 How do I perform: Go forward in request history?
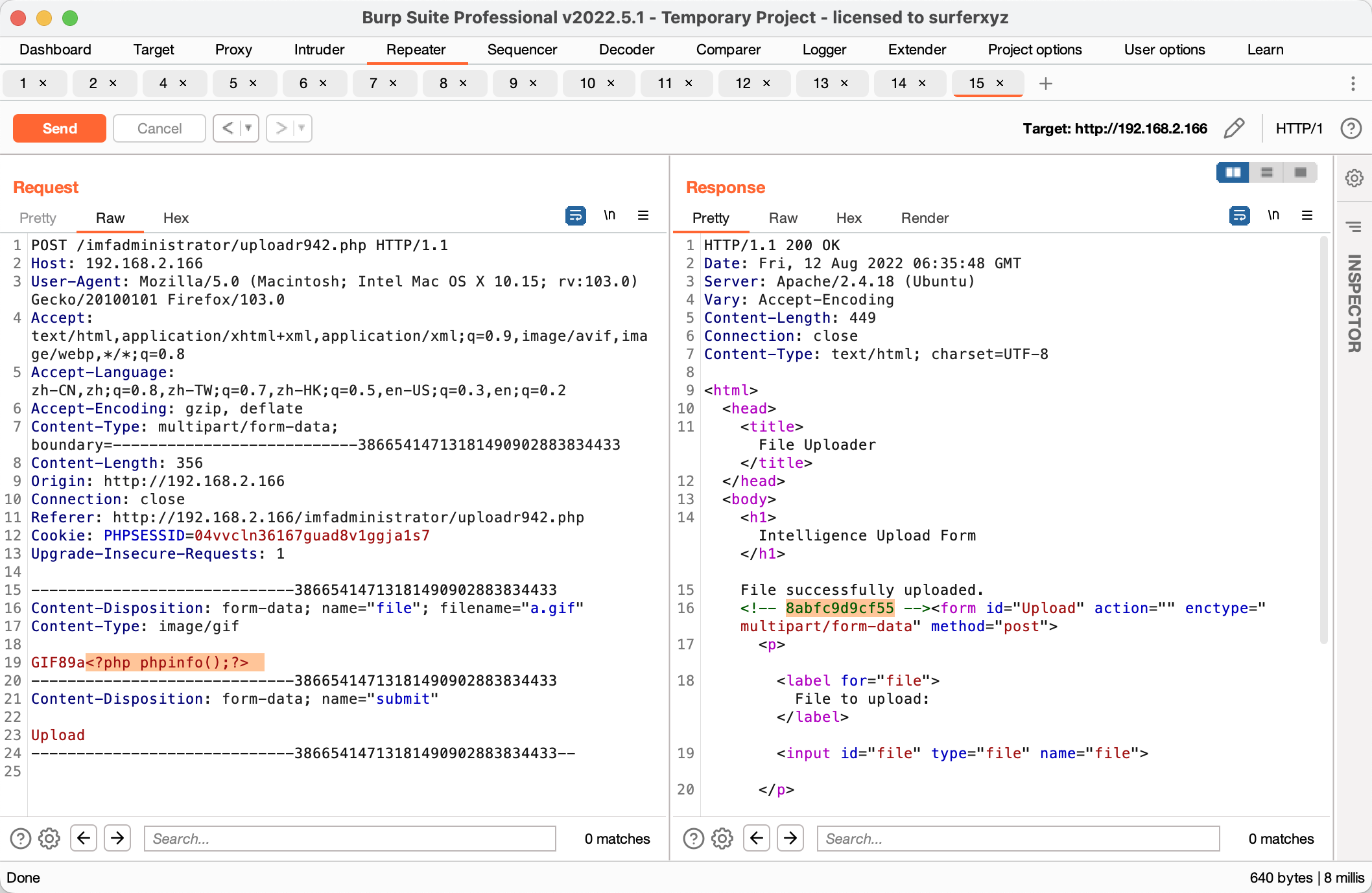[280, 128]
